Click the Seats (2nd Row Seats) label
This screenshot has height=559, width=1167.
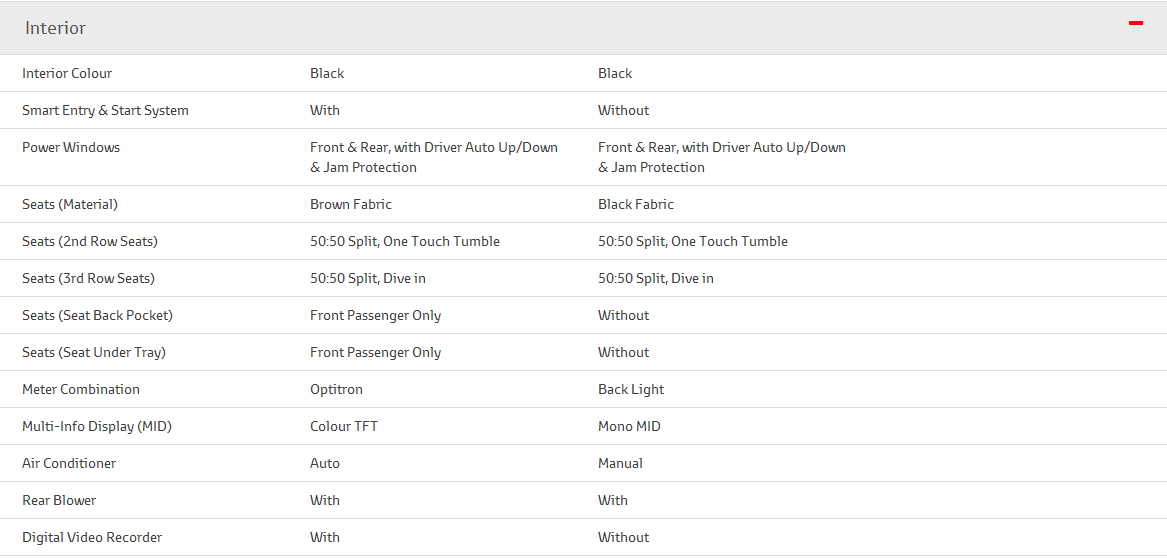click(x=90, y=241)
